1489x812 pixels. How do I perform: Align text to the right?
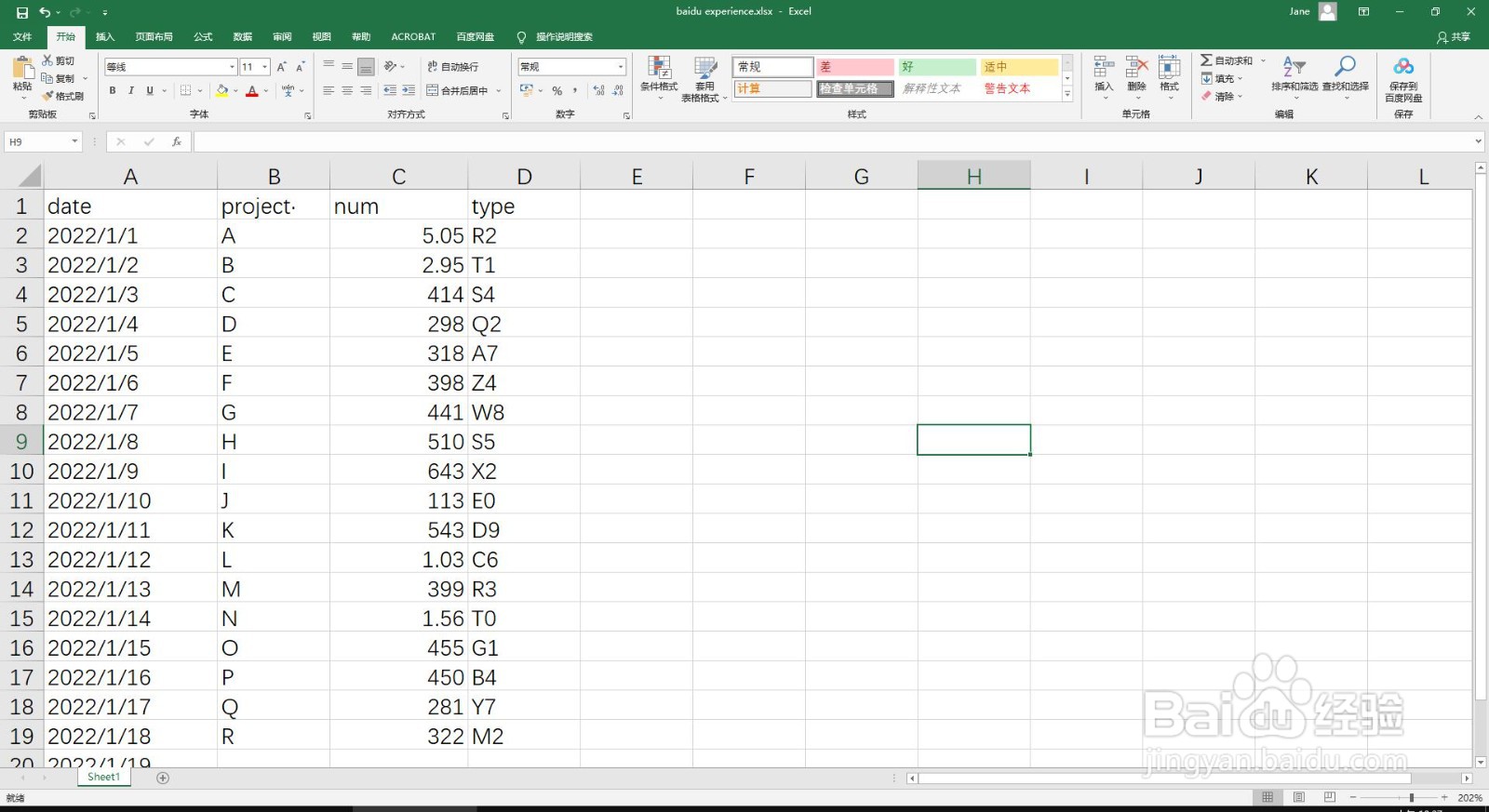[x=366, y=90]
